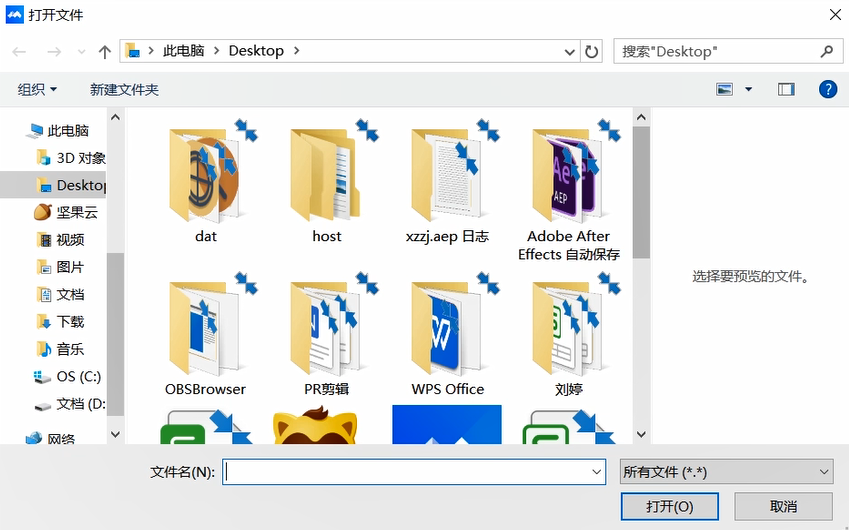The image size is (849, 530).
Task: Open the 所有文件 (*.*) file type dropdown
Action: pyautogui.click(x=726, y=472)
